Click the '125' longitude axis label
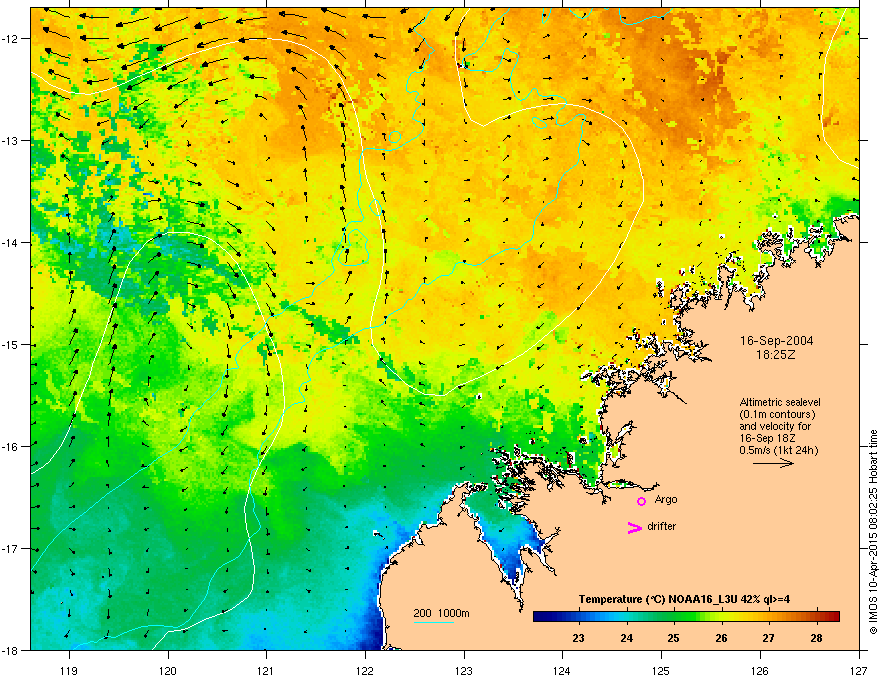 [661, 670]
